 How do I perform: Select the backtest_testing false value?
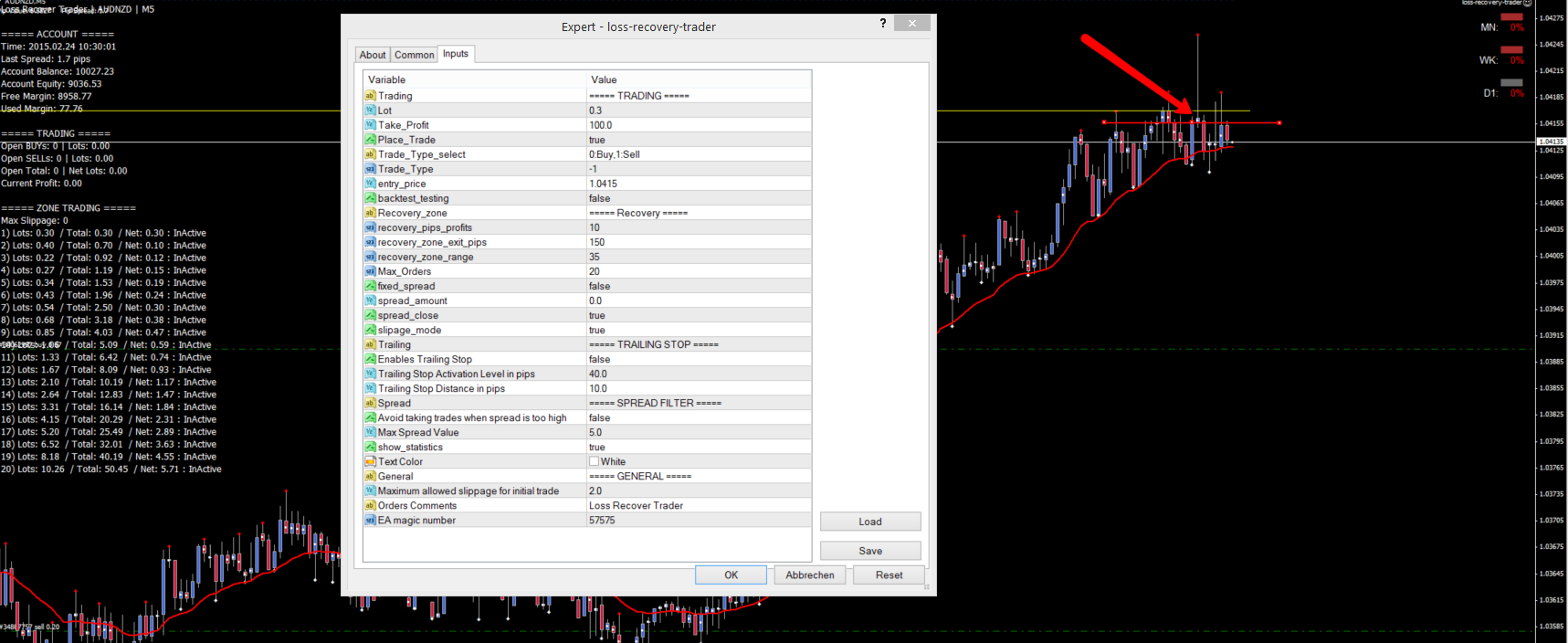point(699,198)
